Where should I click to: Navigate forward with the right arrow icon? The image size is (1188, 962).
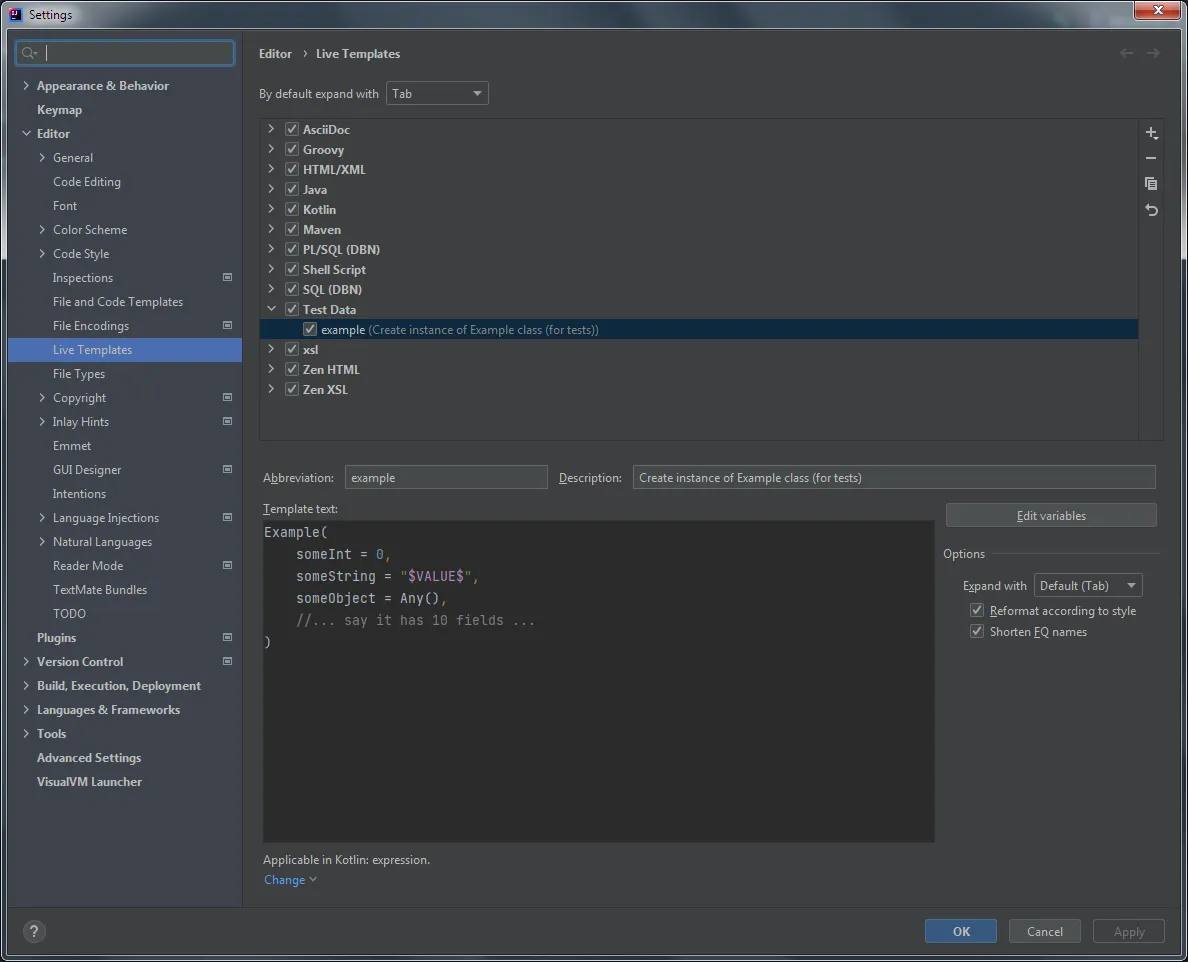1153,53
